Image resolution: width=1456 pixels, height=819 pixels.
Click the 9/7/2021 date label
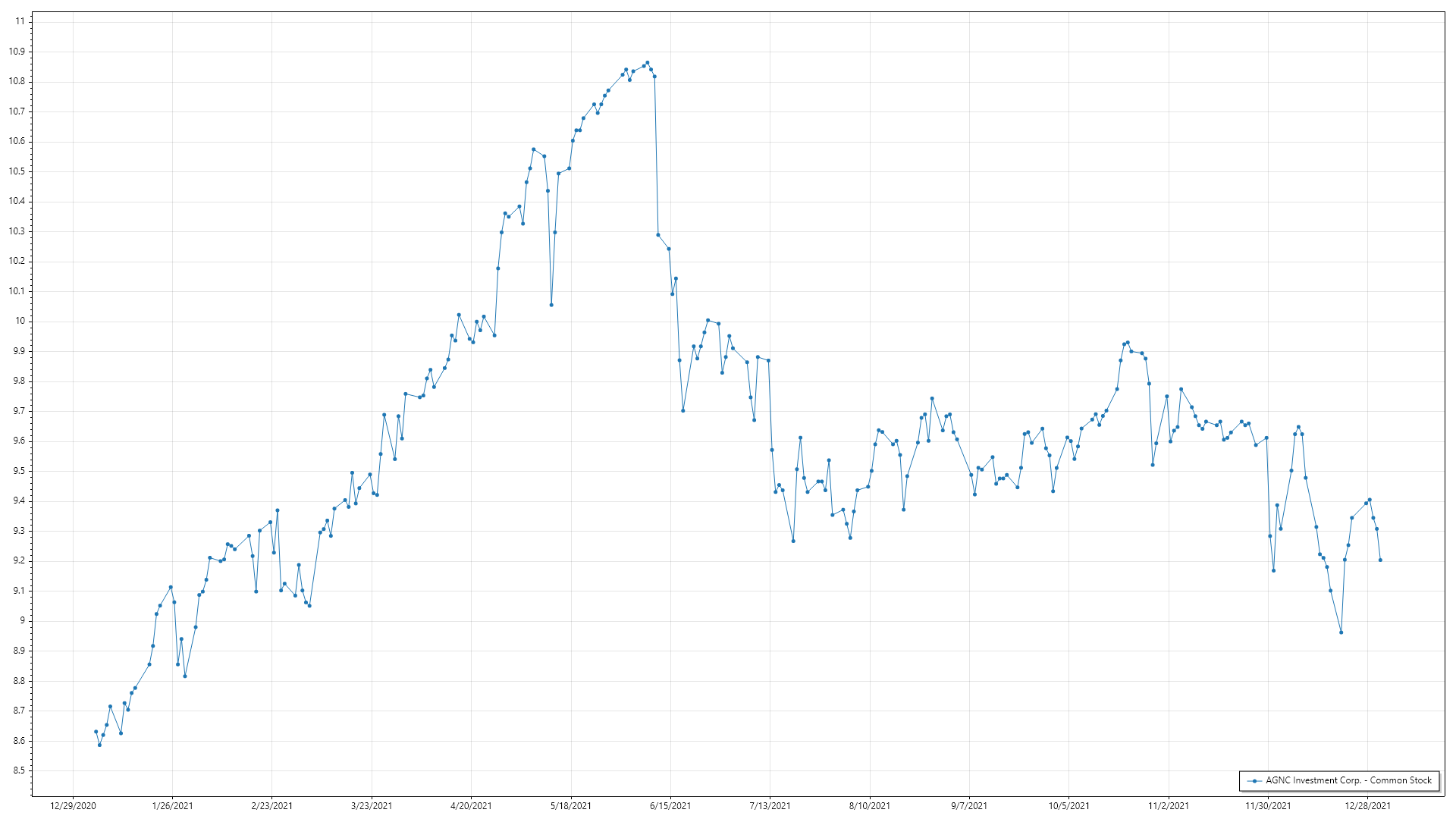coord(969,805)
